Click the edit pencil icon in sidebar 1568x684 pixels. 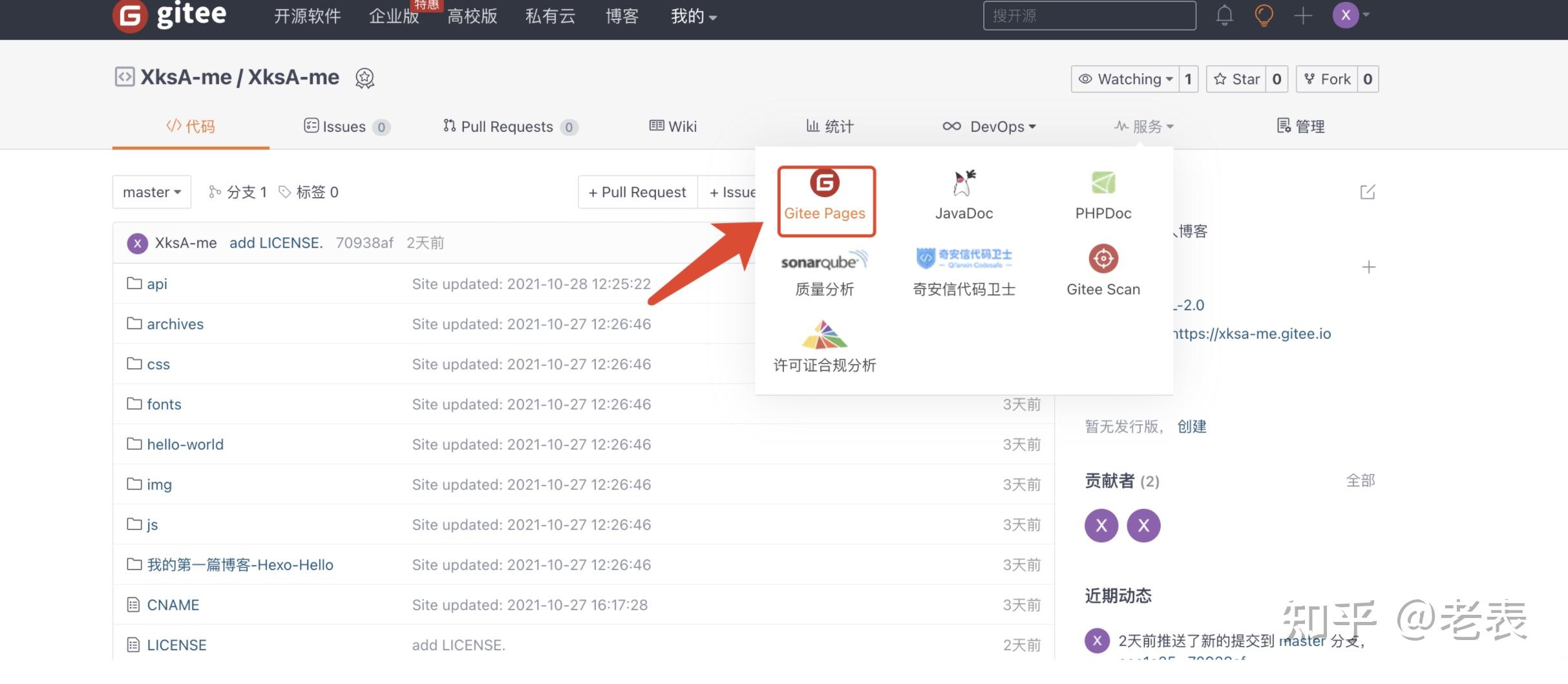(1366, 191)
